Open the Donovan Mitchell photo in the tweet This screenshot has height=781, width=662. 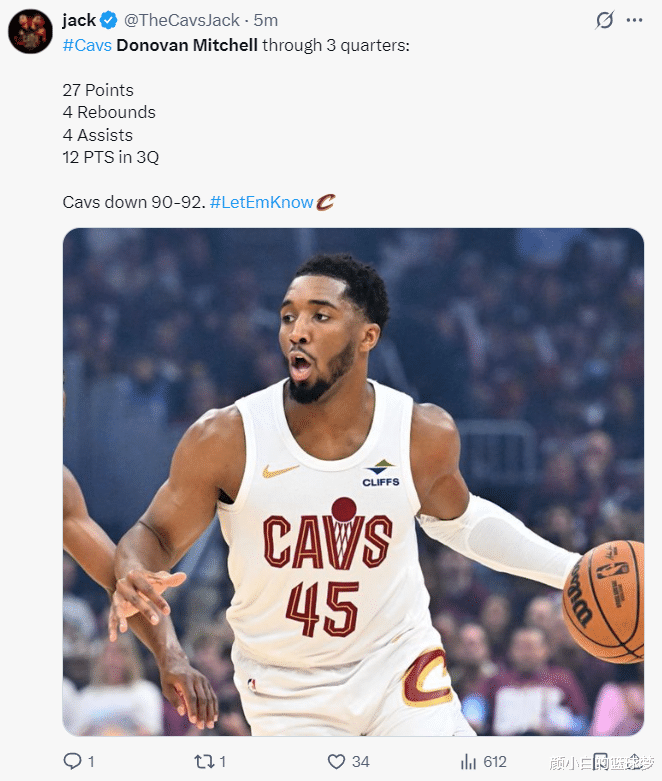tap(353, 481)
